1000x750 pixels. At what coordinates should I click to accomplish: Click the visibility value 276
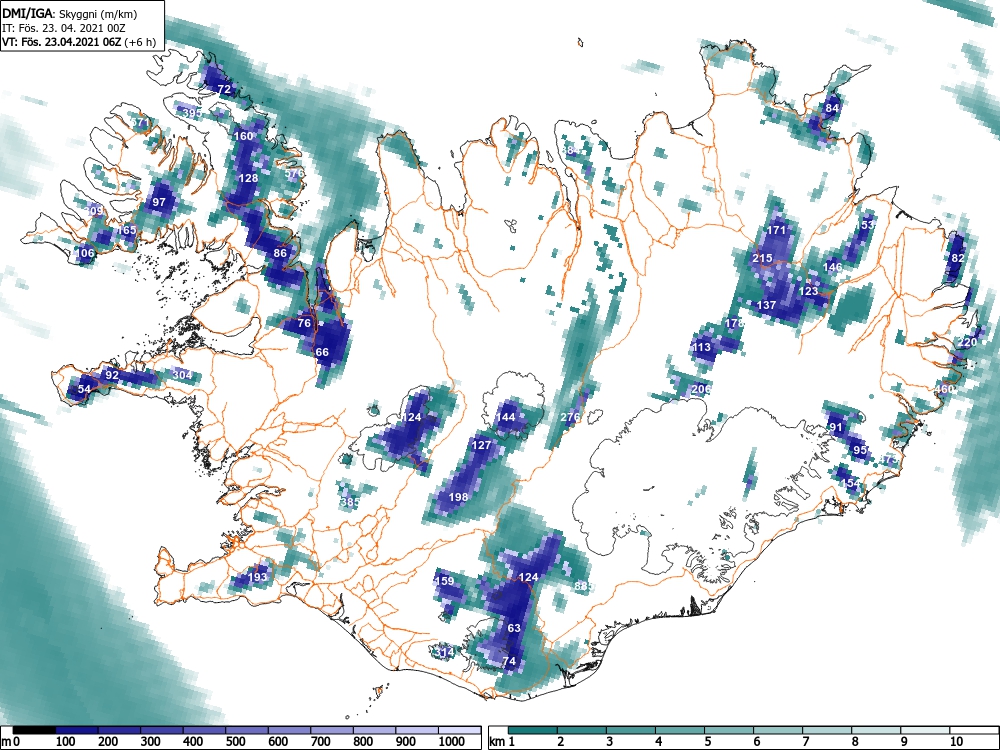pyautogui.click(x=570, y=417)
